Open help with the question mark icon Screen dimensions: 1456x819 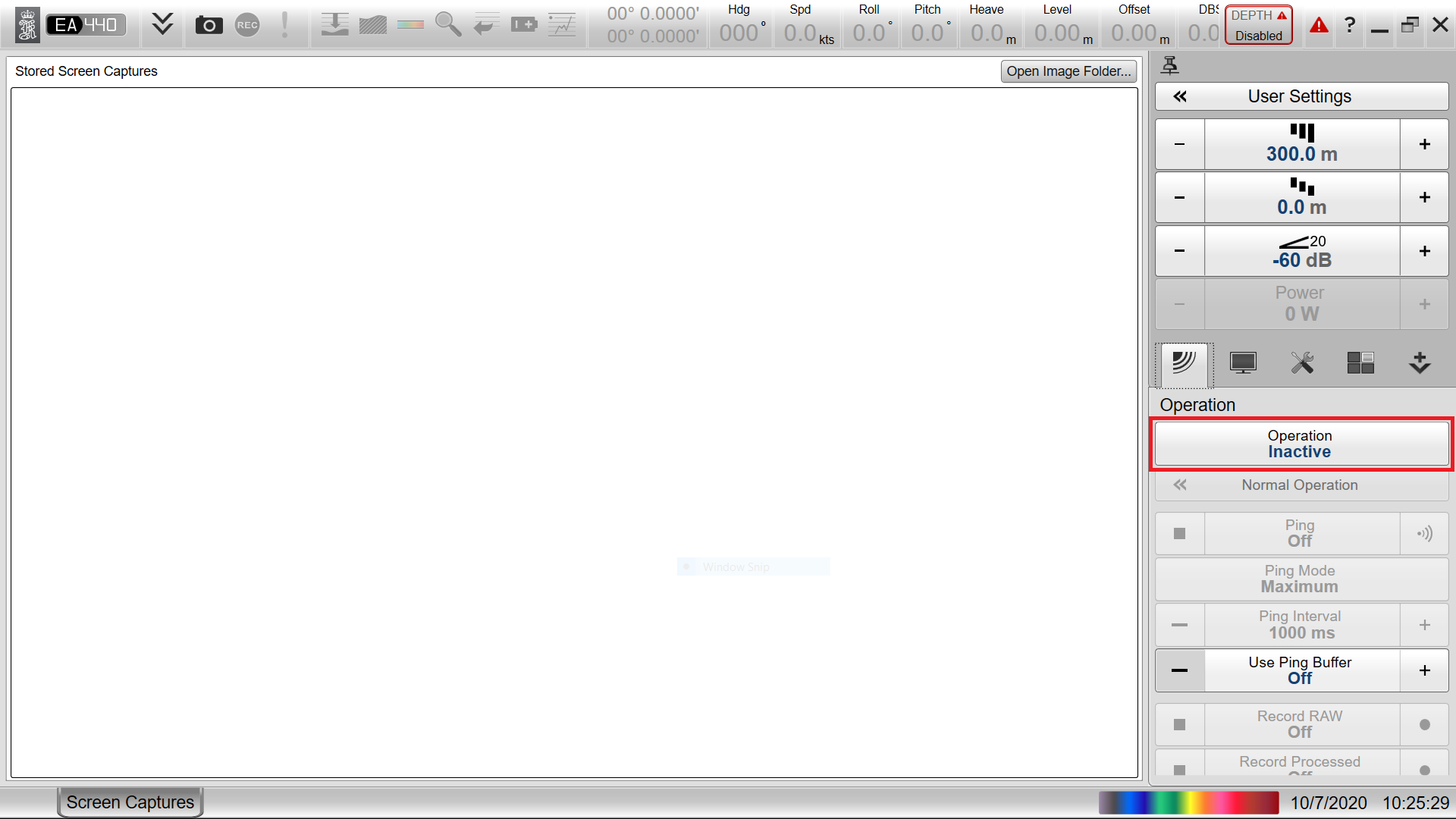pyautogui.click(x=1350, y=25)
